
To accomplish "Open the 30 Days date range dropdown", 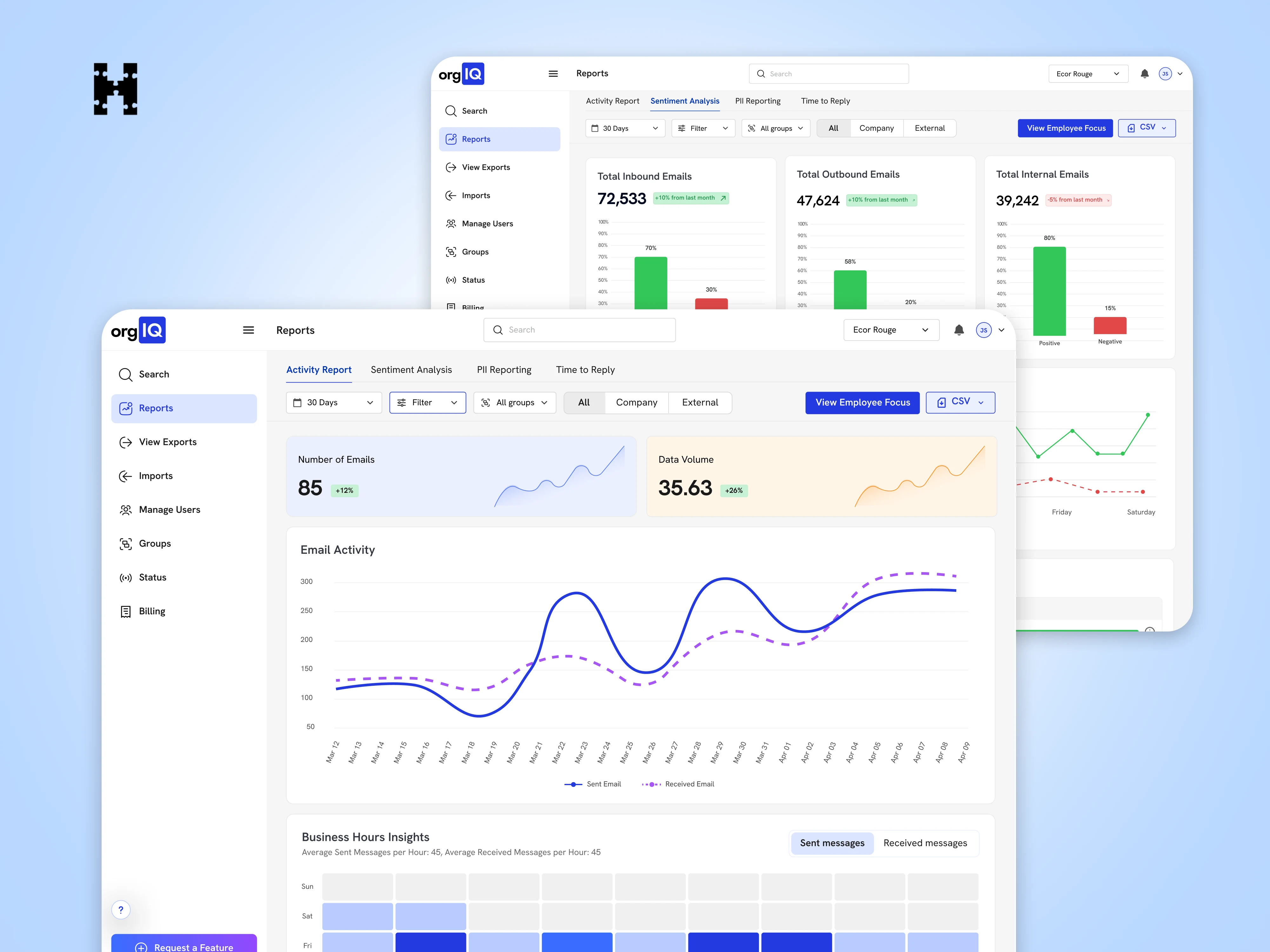I will pyautogui.click(x=333, y=402).
